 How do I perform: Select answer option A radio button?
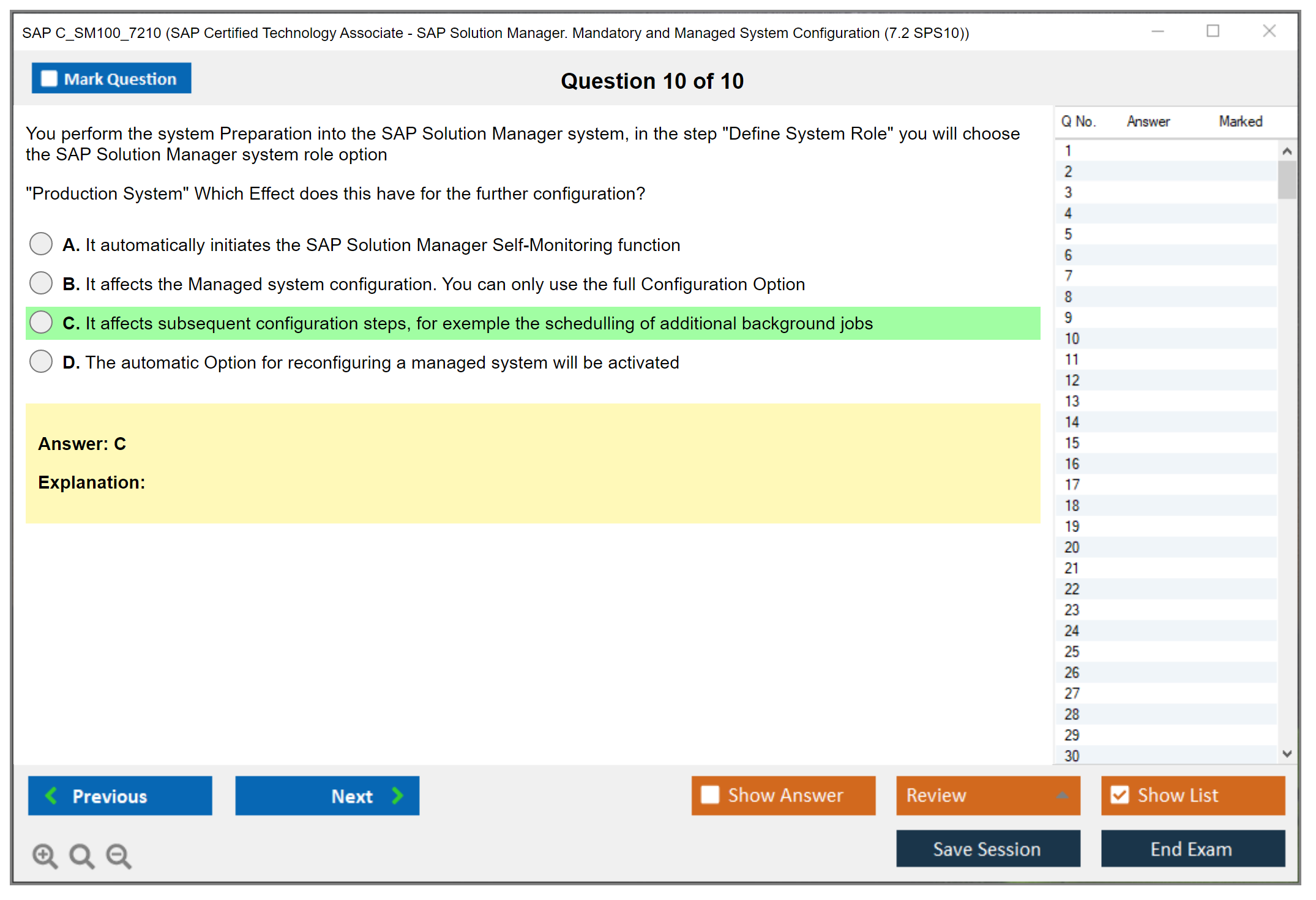click(41, 244)
